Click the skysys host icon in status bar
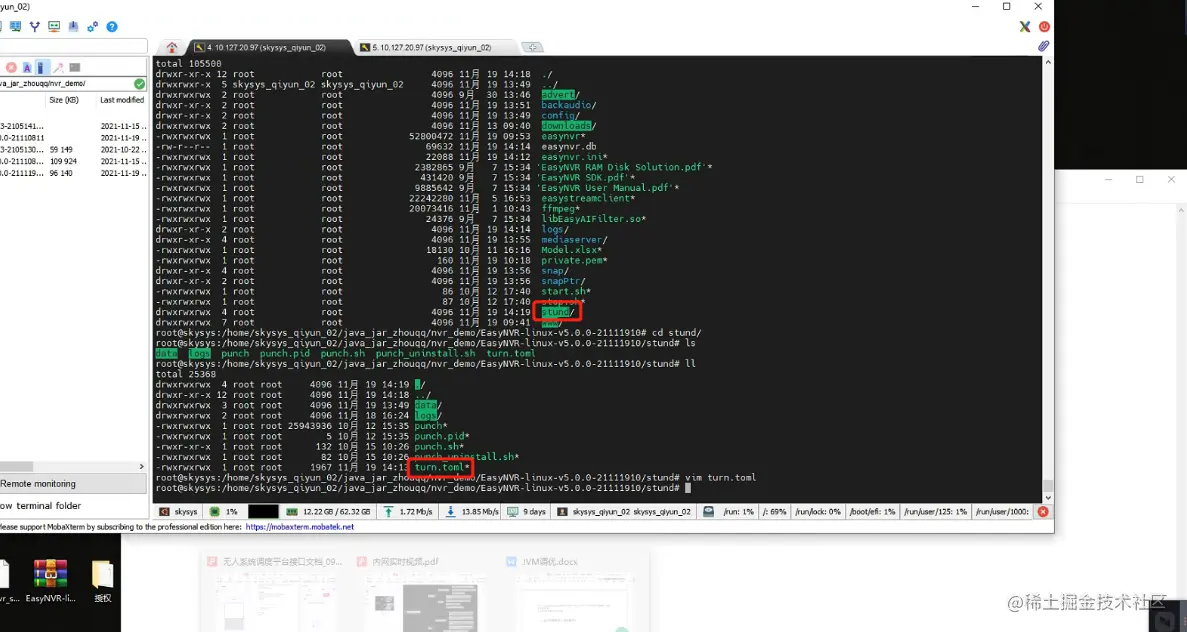This screenshot has width=1187, height=632. (164, 512)
